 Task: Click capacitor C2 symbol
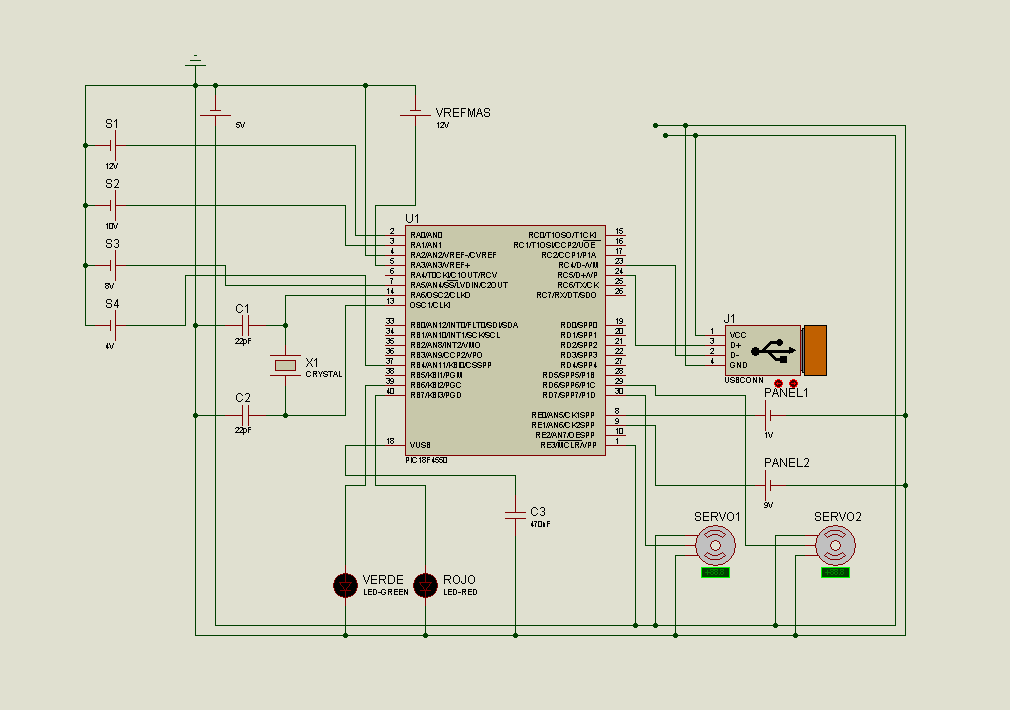pos(245,415)
